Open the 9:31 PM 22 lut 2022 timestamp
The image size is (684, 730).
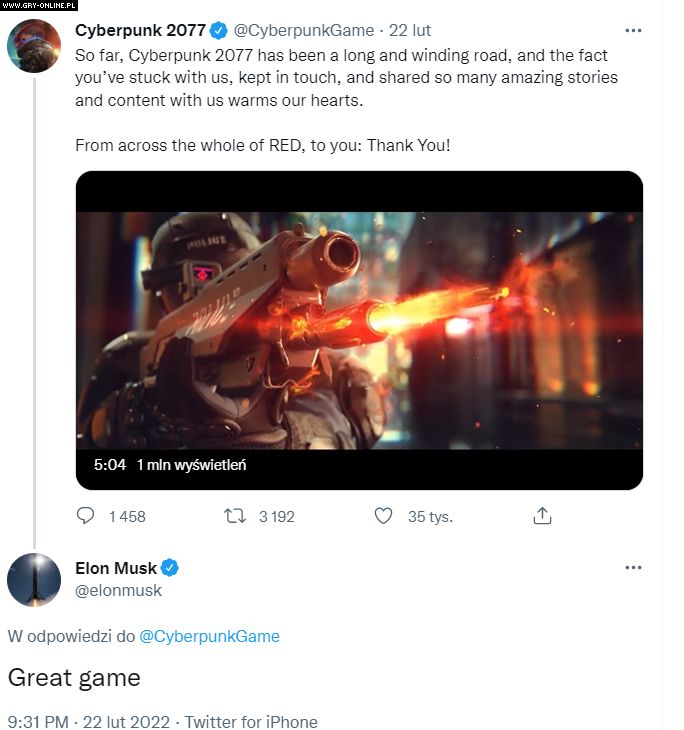pyautogui.click(x=88, y=721)
